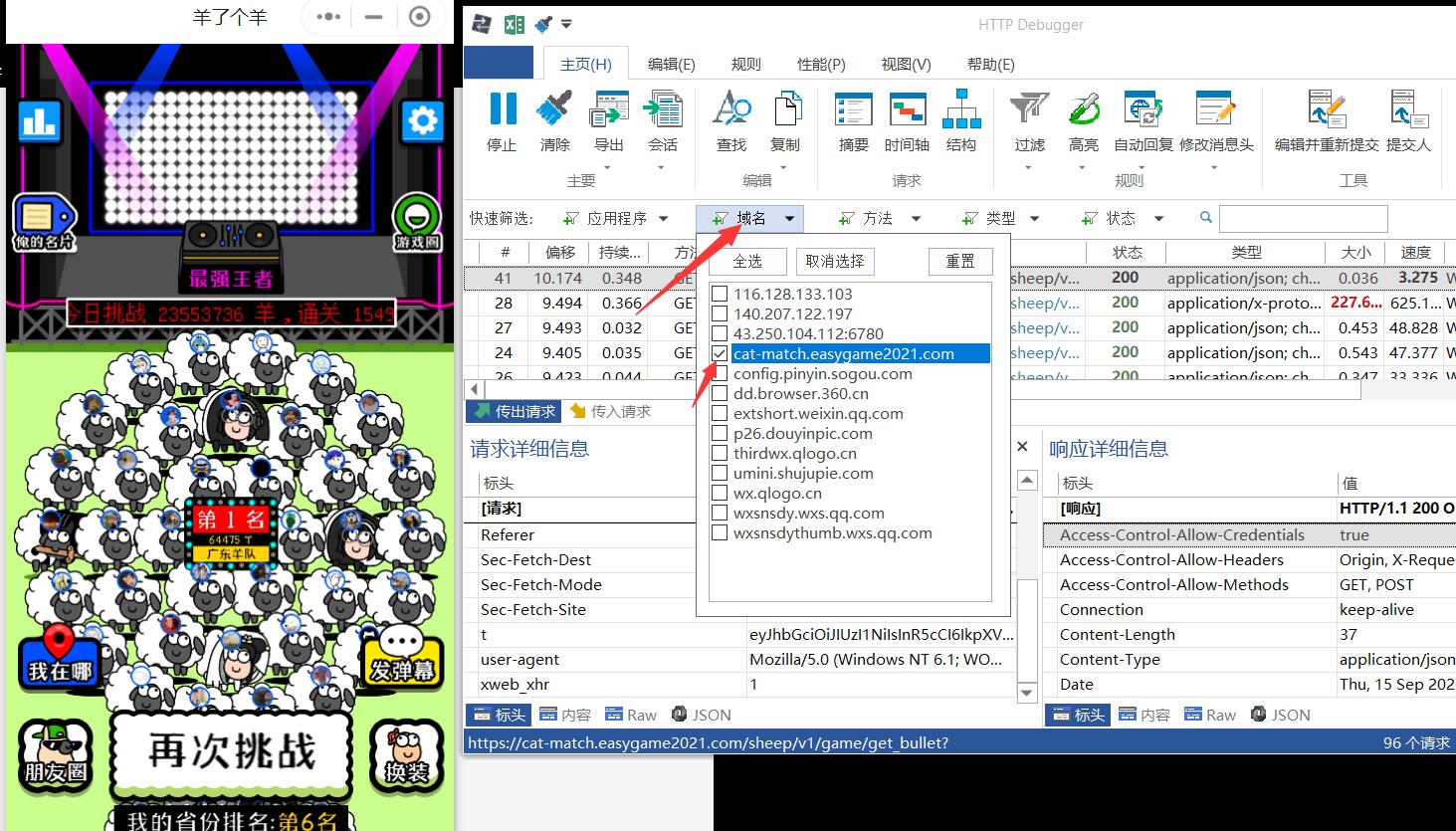Show the Summary (摘要) view
This screenshot has width=1456, height=831.
pos(853,109)
